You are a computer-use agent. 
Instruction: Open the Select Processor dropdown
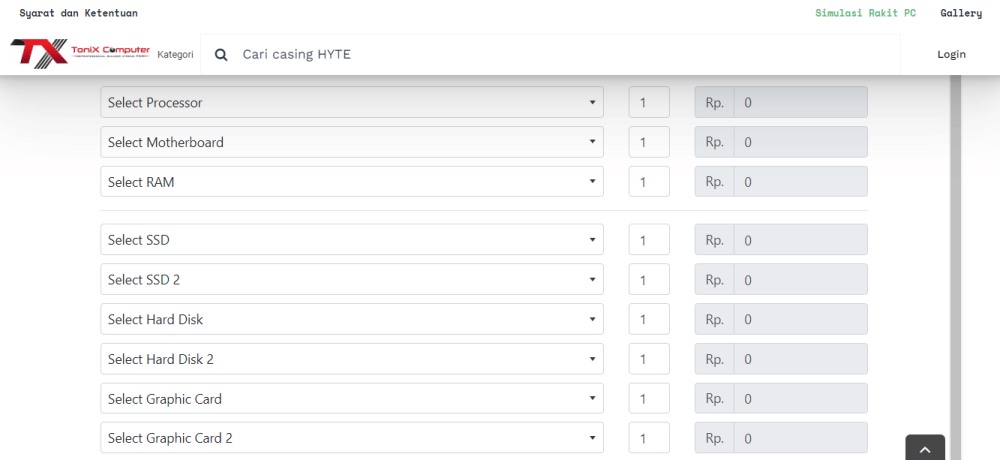click(352, 102)
